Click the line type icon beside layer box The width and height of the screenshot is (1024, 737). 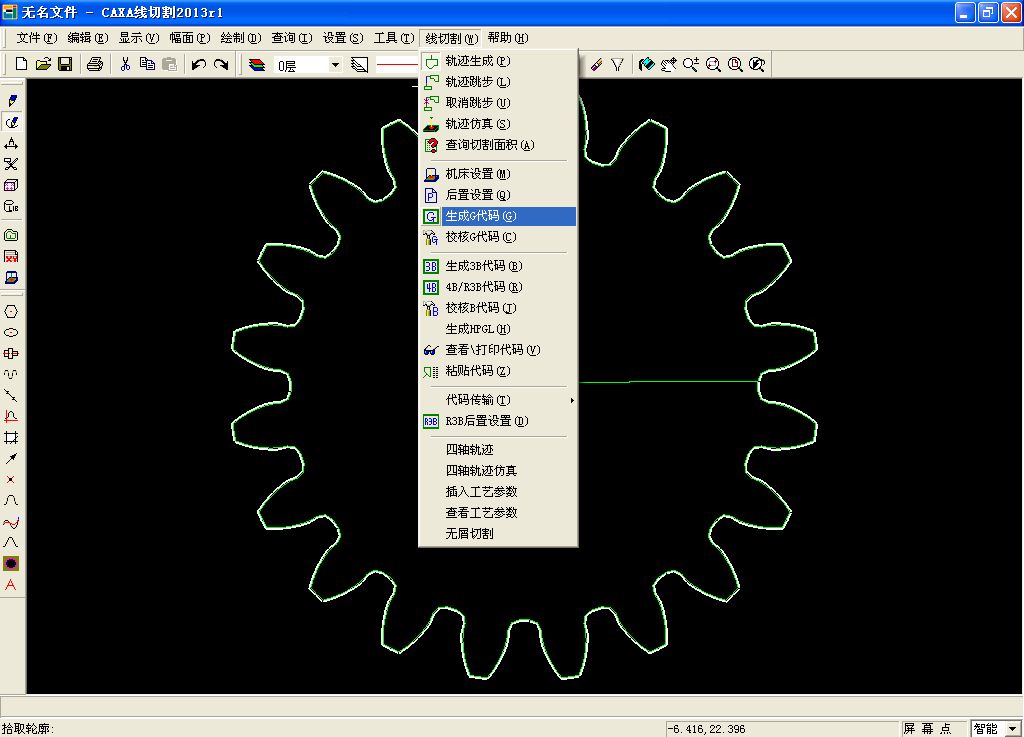359,65
